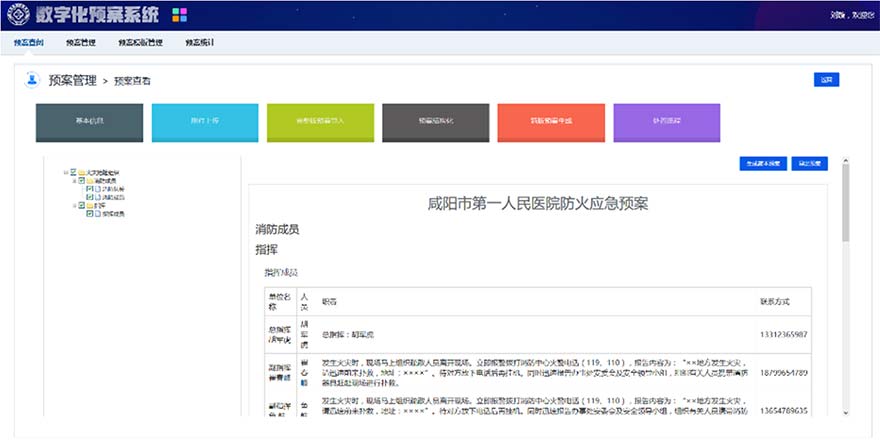
Task: Open the 预案统计 tab
Action: pos(200,43)
